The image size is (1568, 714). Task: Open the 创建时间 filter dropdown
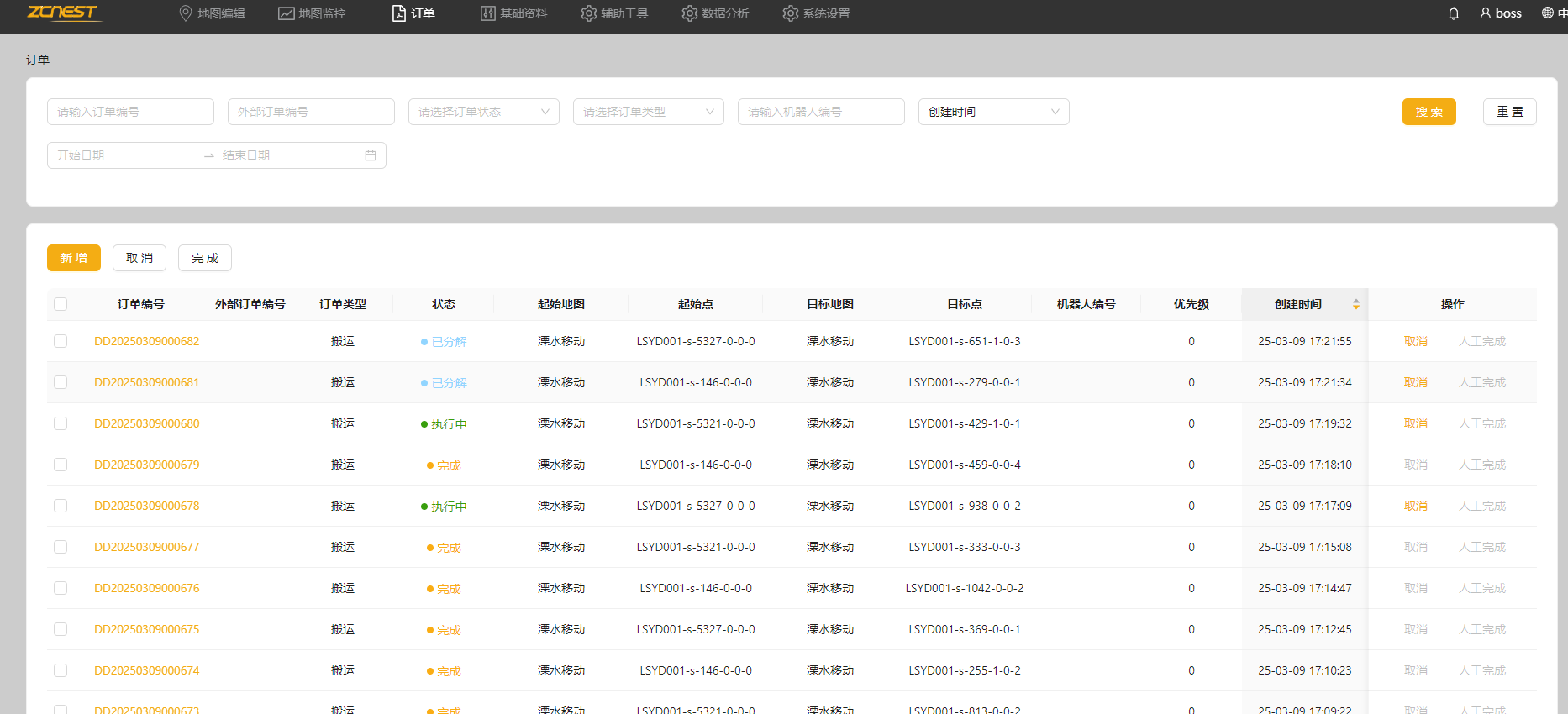(x=994, y=112)
